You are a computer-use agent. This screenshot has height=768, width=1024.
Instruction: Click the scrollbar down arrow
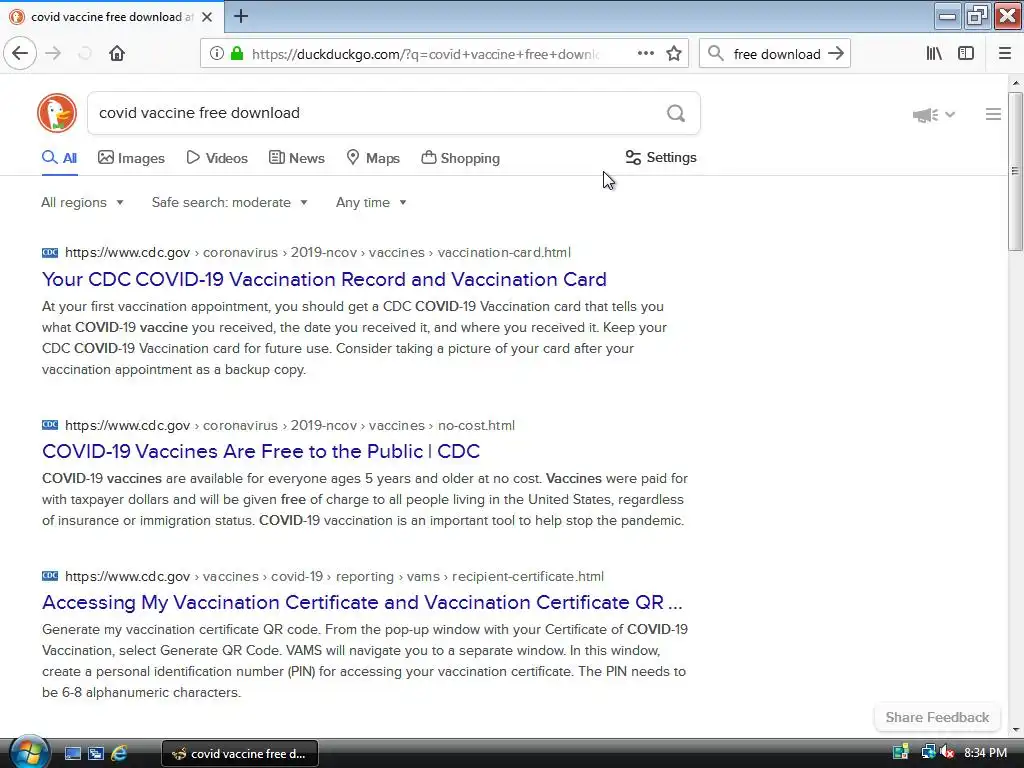pyautogui.click(x=1016, y=730)
